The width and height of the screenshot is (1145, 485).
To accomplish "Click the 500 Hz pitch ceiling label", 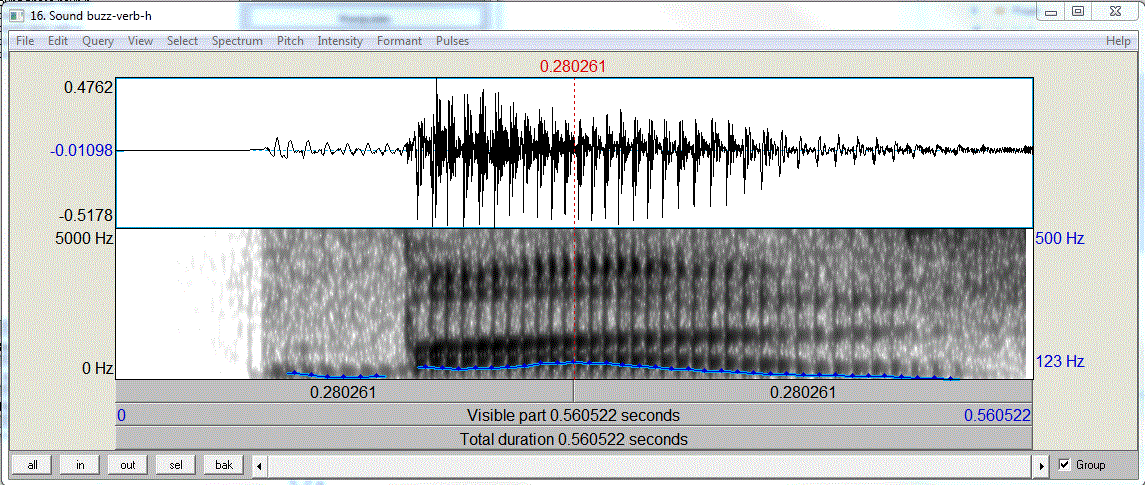I will click(x=1060, y=239).
